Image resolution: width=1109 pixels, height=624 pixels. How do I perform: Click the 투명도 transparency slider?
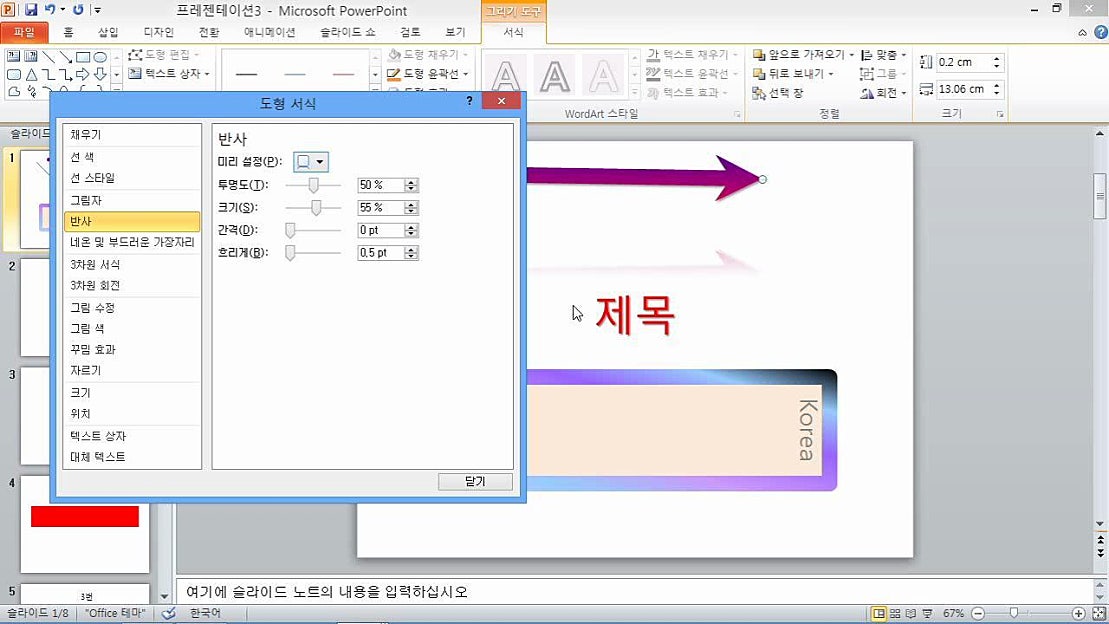pyautogui.click(x=312, y=185)
